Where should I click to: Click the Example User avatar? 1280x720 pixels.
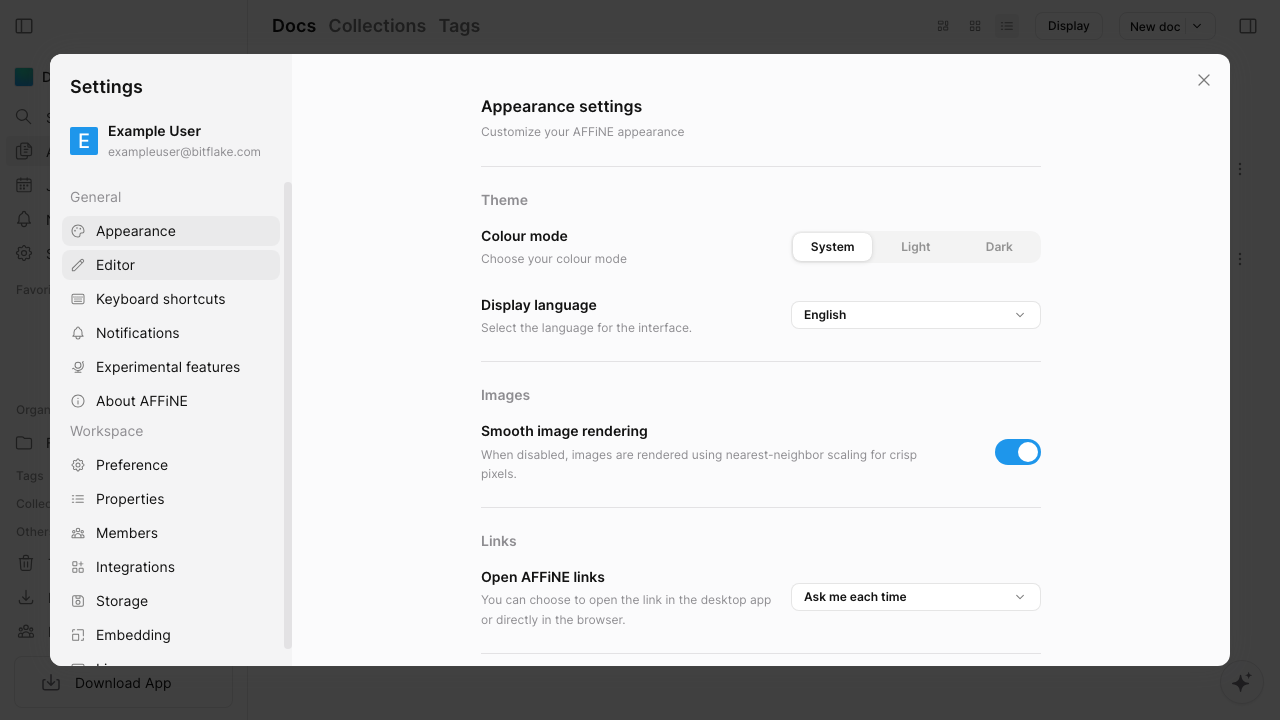[x=84, y=141]
